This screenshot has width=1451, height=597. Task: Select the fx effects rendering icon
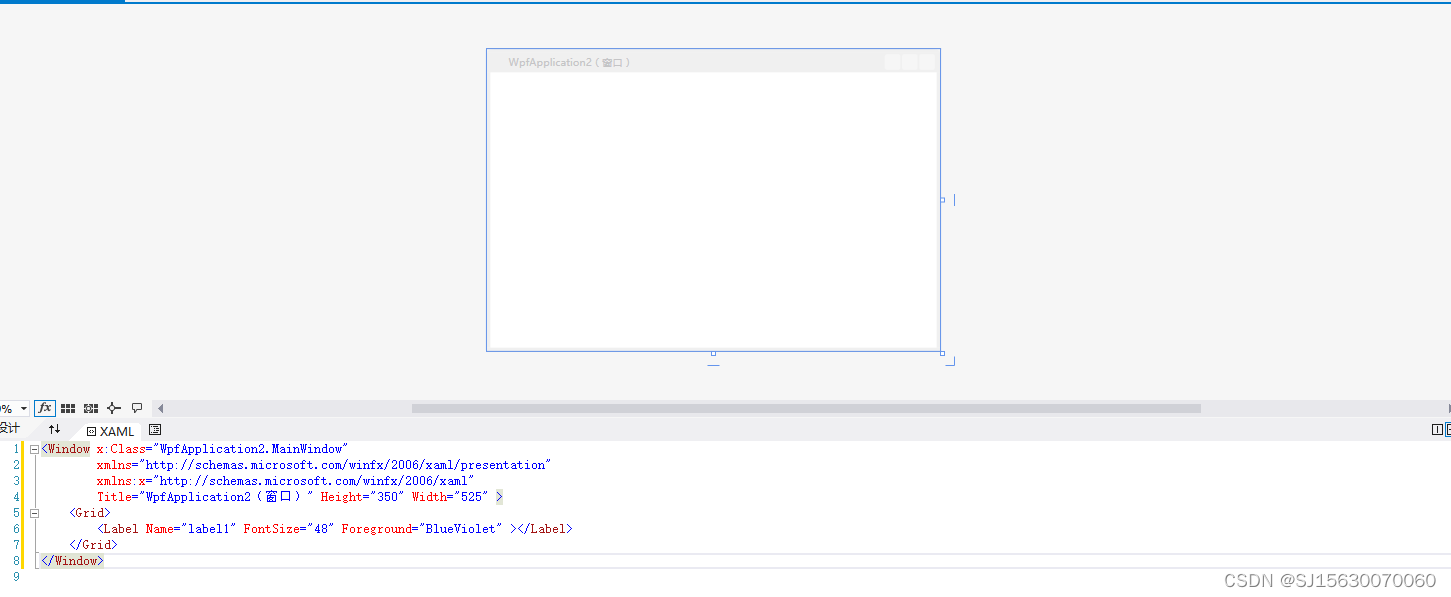click(45, 408)
